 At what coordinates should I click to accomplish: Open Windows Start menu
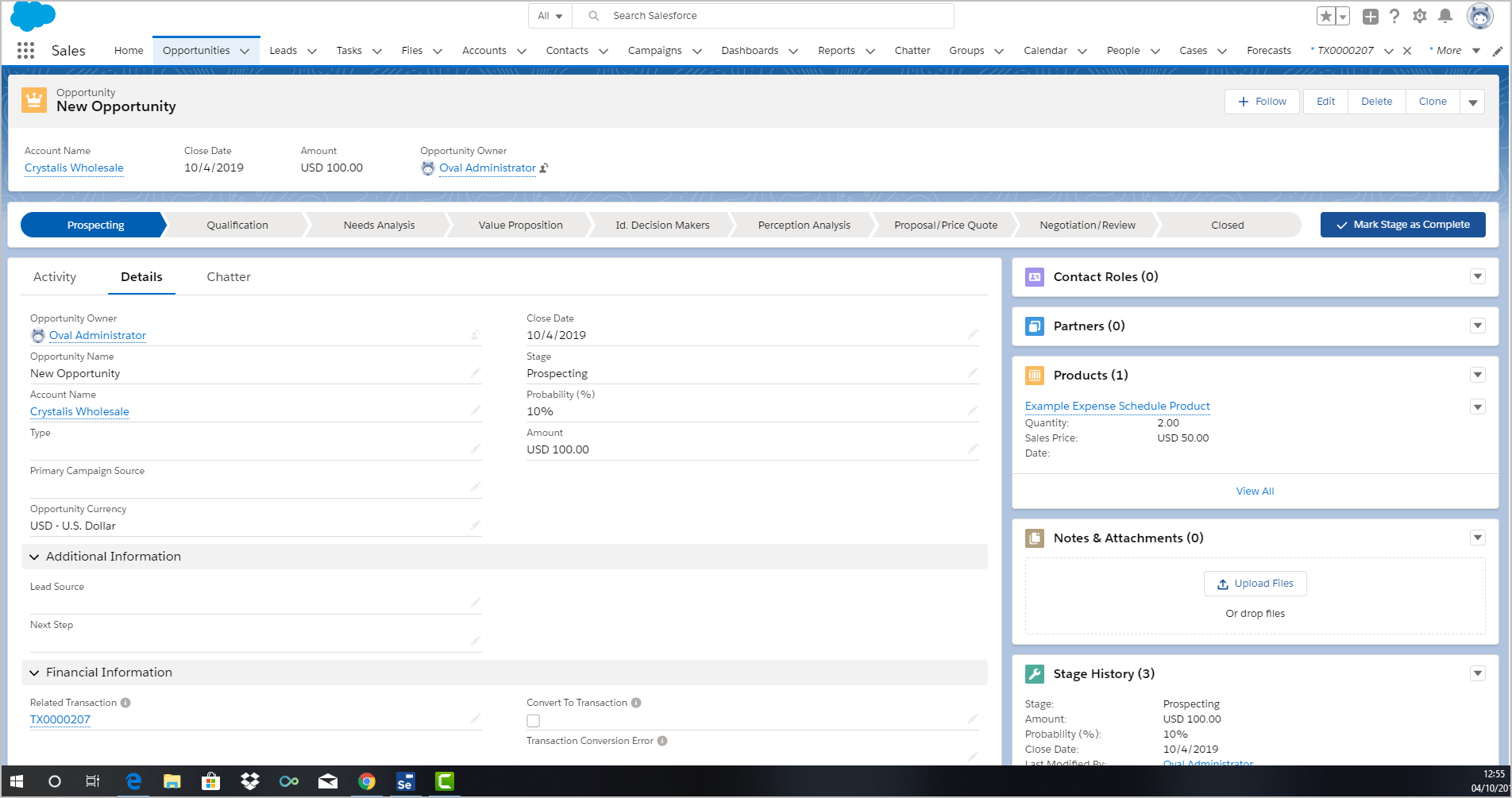coord(17,781)
